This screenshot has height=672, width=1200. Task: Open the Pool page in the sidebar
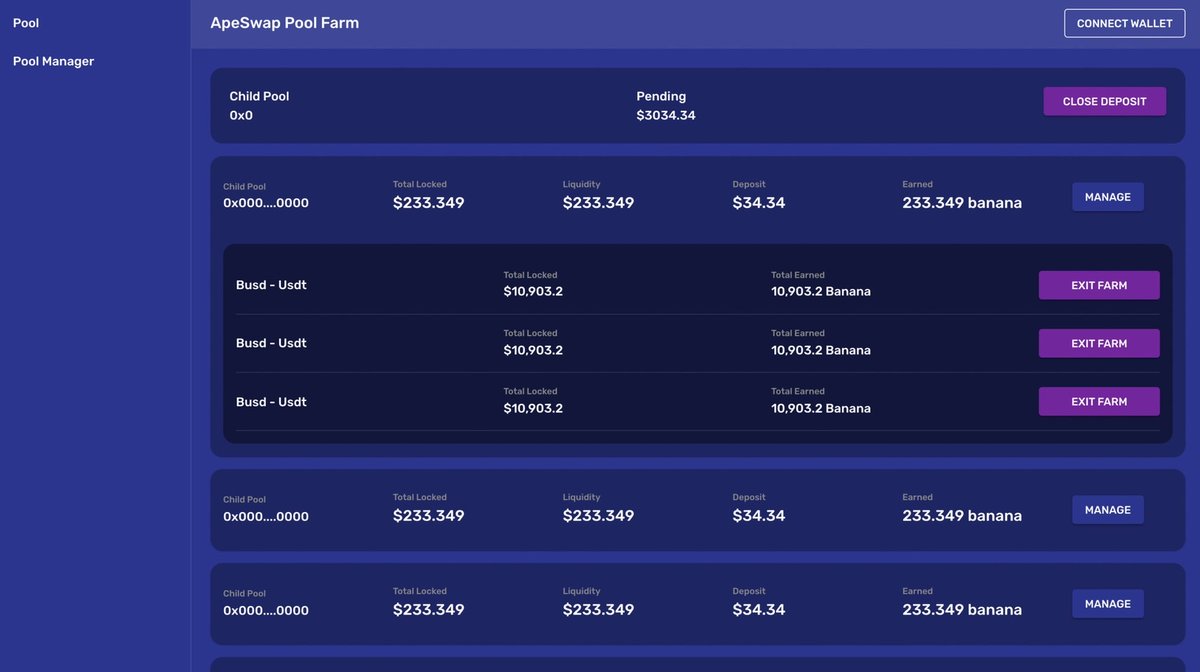[x=26, y=23]
